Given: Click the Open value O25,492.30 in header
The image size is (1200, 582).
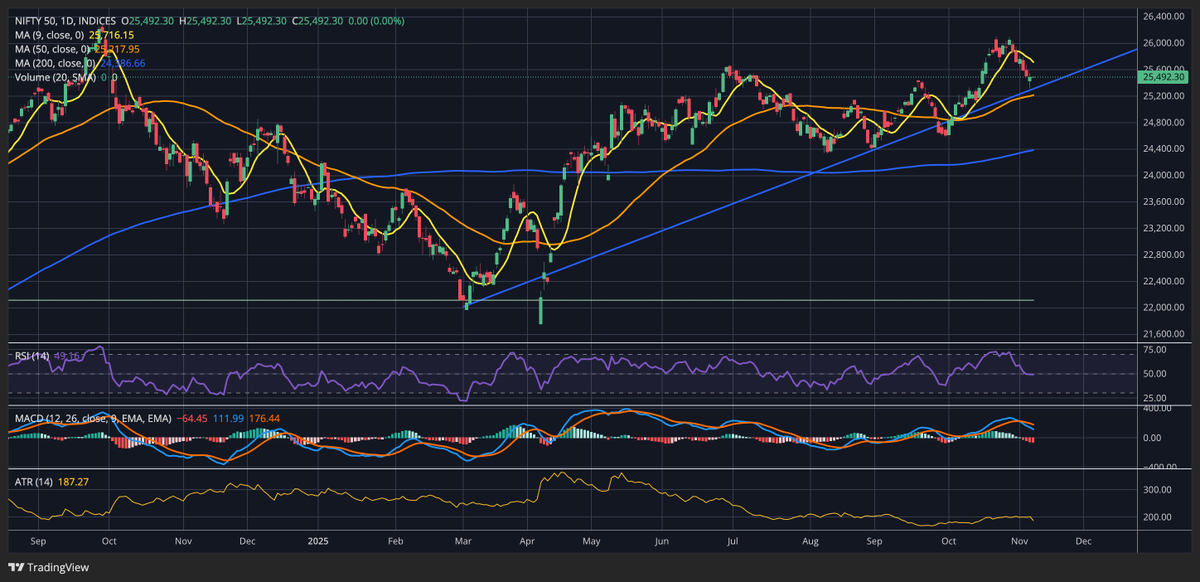Looking at the screenshot, I should (148, 20).
